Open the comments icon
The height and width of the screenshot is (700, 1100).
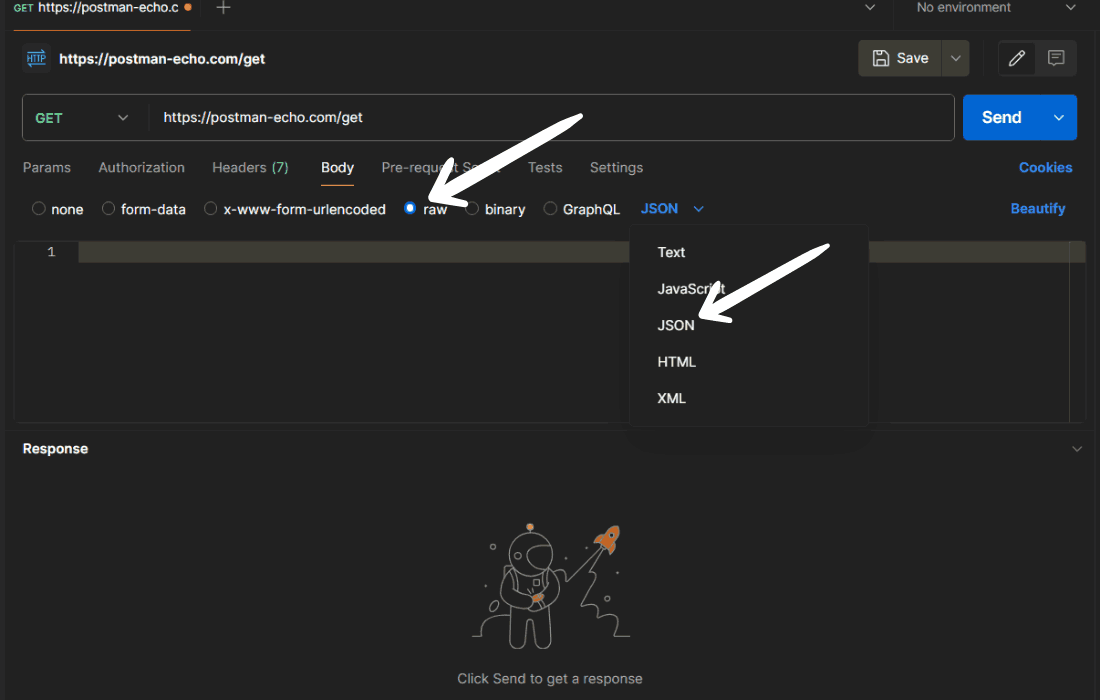(x=1056, y=58)
